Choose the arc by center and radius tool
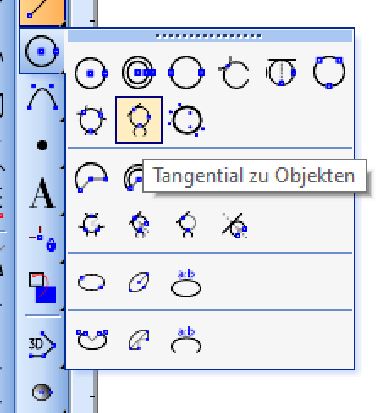388x413 pixels. click(x=91, y=177)
